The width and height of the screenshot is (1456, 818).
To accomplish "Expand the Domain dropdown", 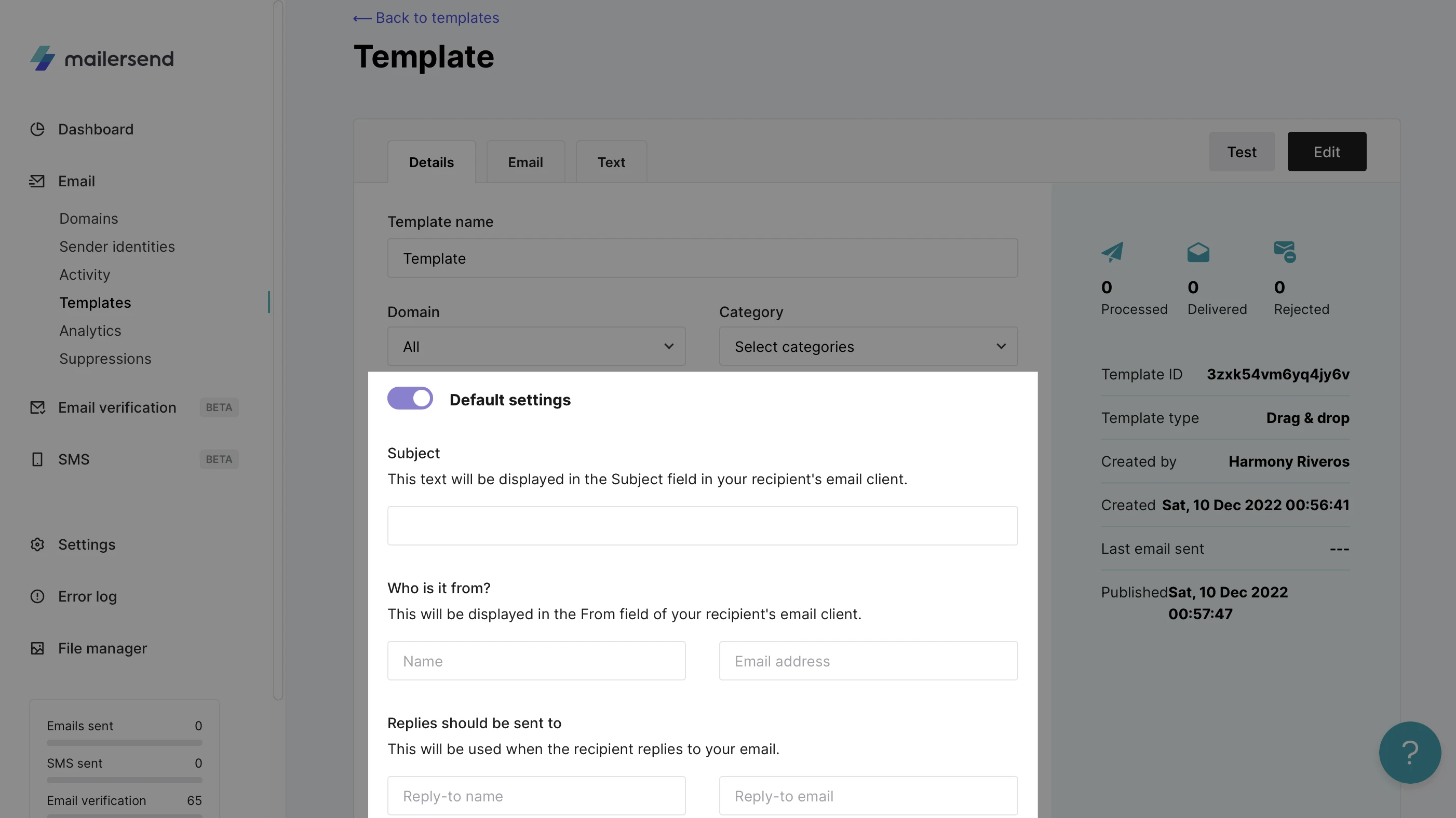I will [536, 346].
